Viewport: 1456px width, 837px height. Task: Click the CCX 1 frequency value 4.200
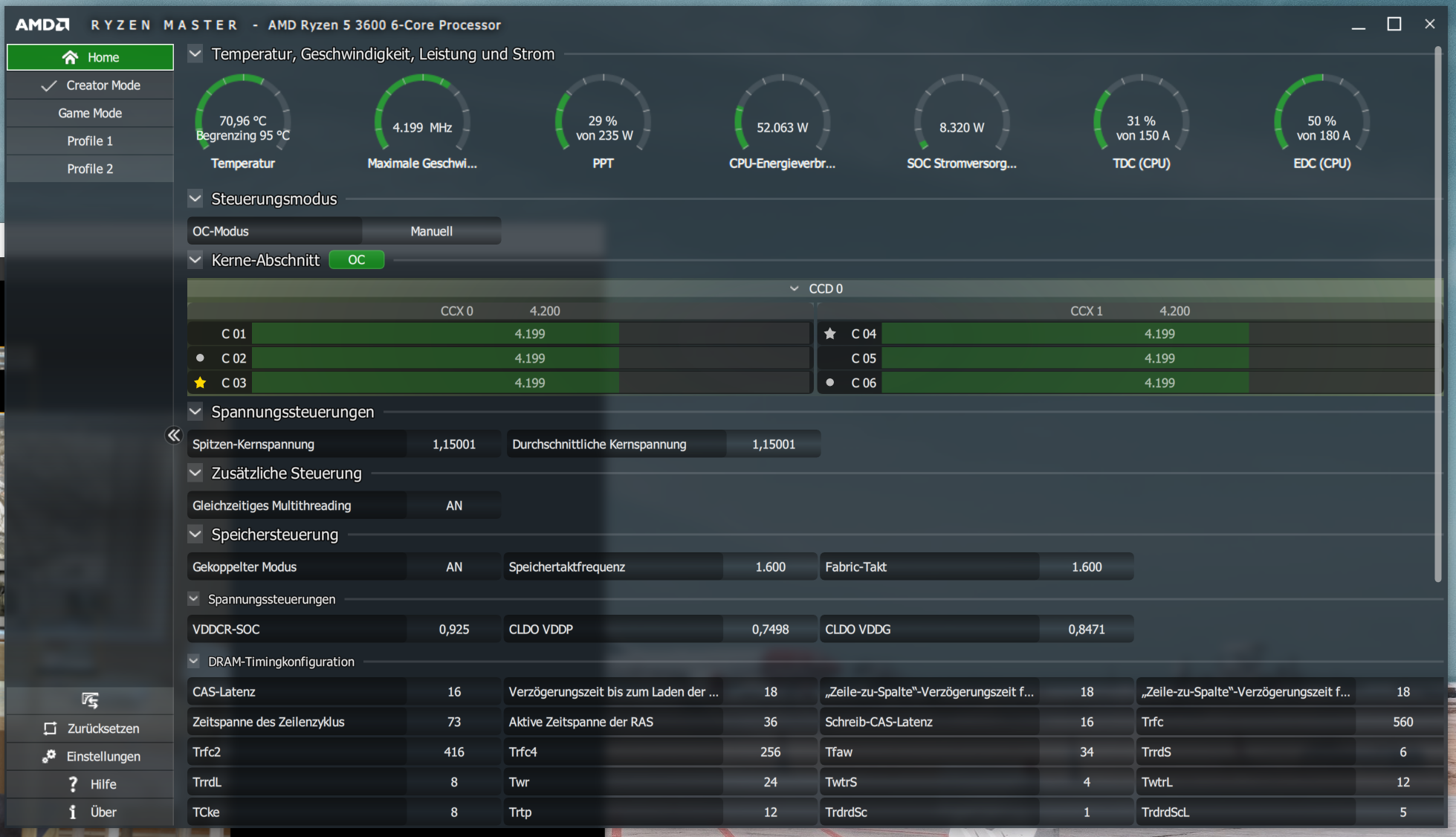[1174, 311]
